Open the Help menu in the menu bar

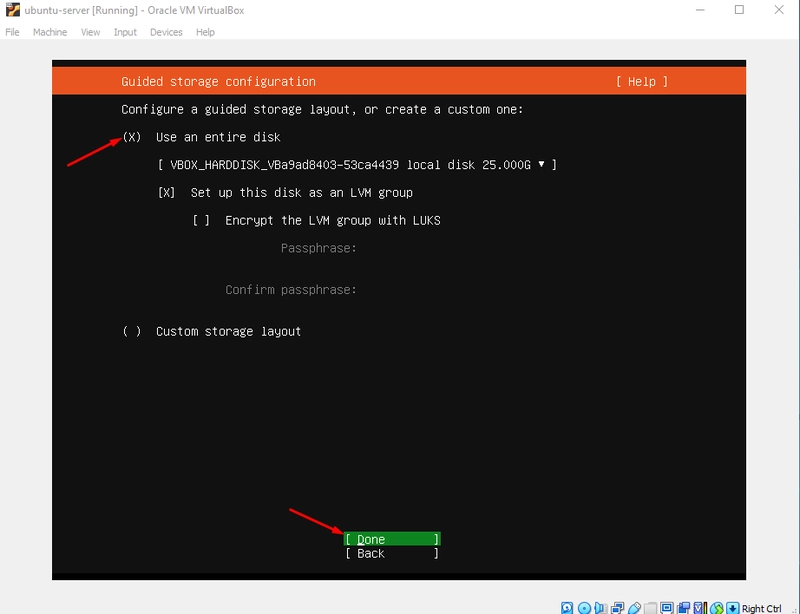point(205,32)
